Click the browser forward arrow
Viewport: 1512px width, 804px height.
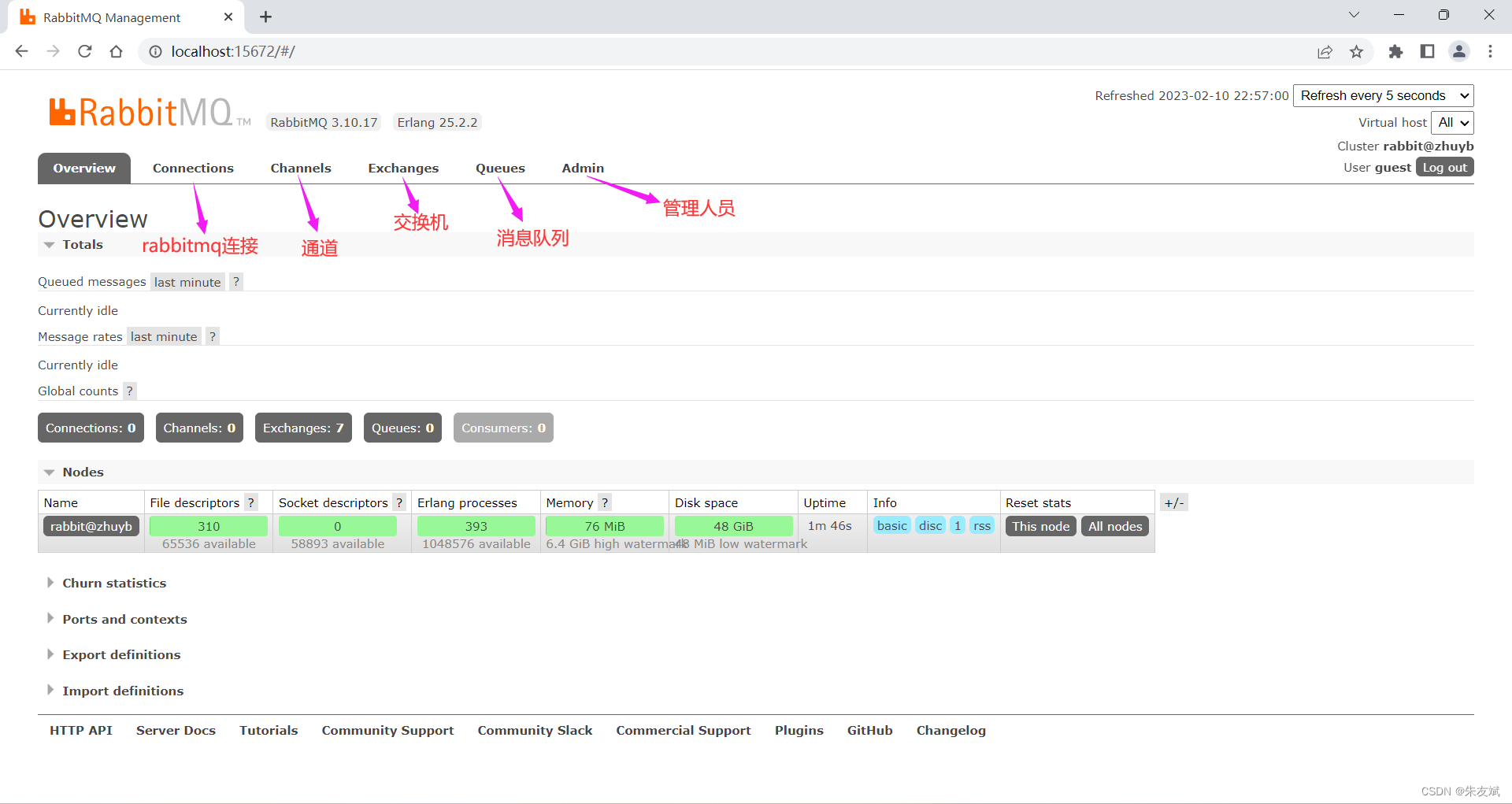tap(53, 51)
